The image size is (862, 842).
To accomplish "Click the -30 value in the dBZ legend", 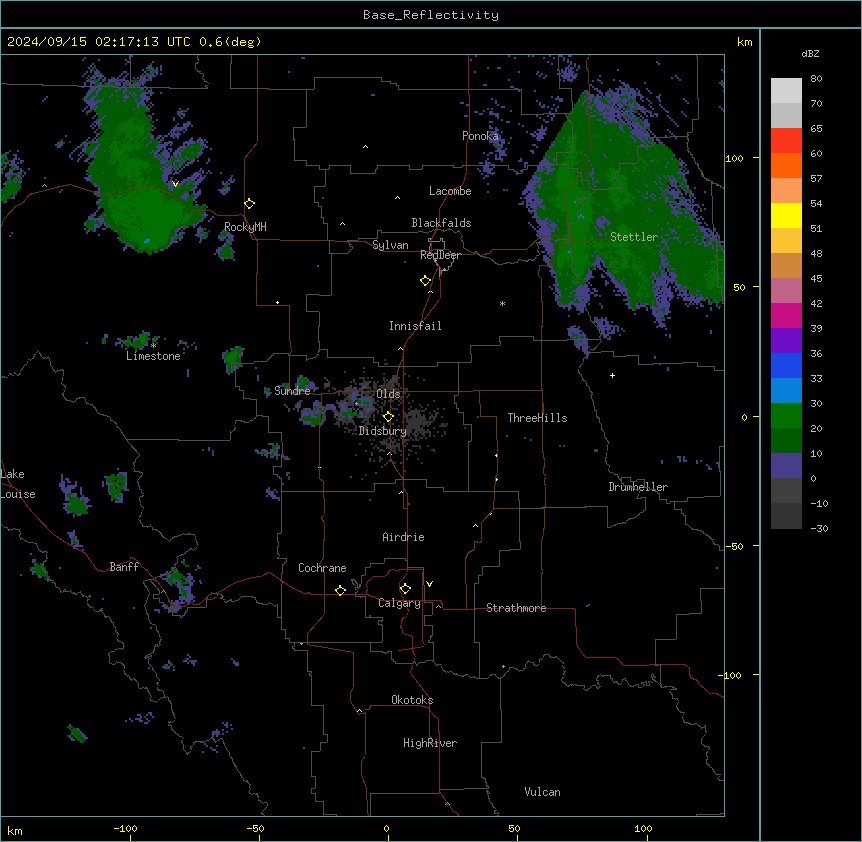I will (819, 528).
